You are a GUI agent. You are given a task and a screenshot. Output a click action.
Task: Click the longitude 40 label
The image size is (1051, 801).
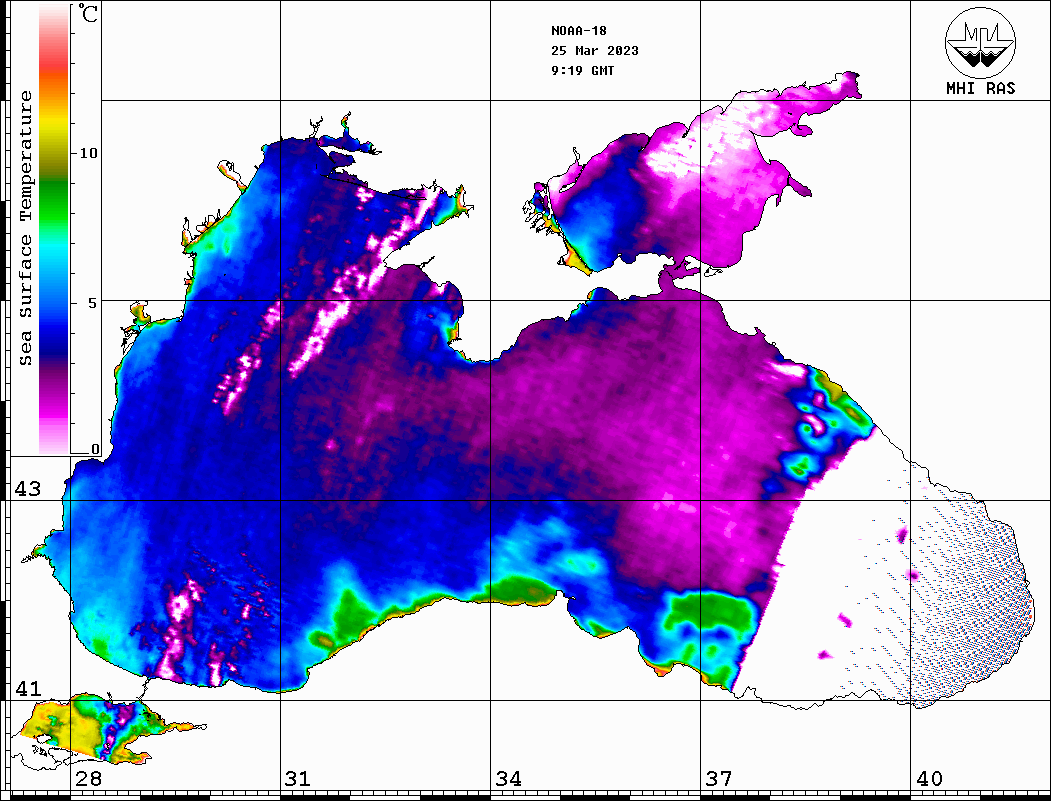pos(928,779)
